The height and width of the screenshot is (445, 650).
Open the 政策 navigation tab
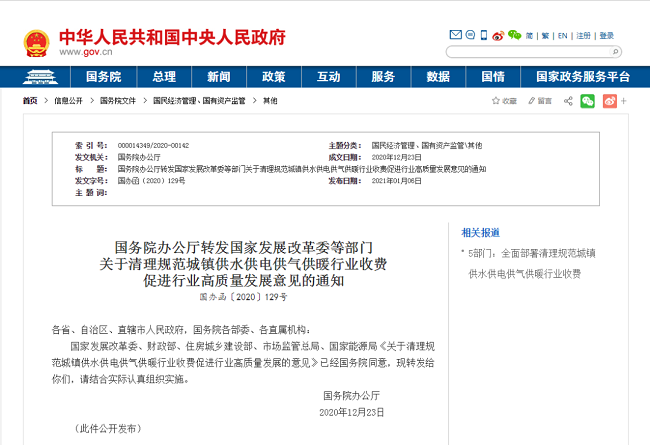pyautogui.click(x=274, y=77)
